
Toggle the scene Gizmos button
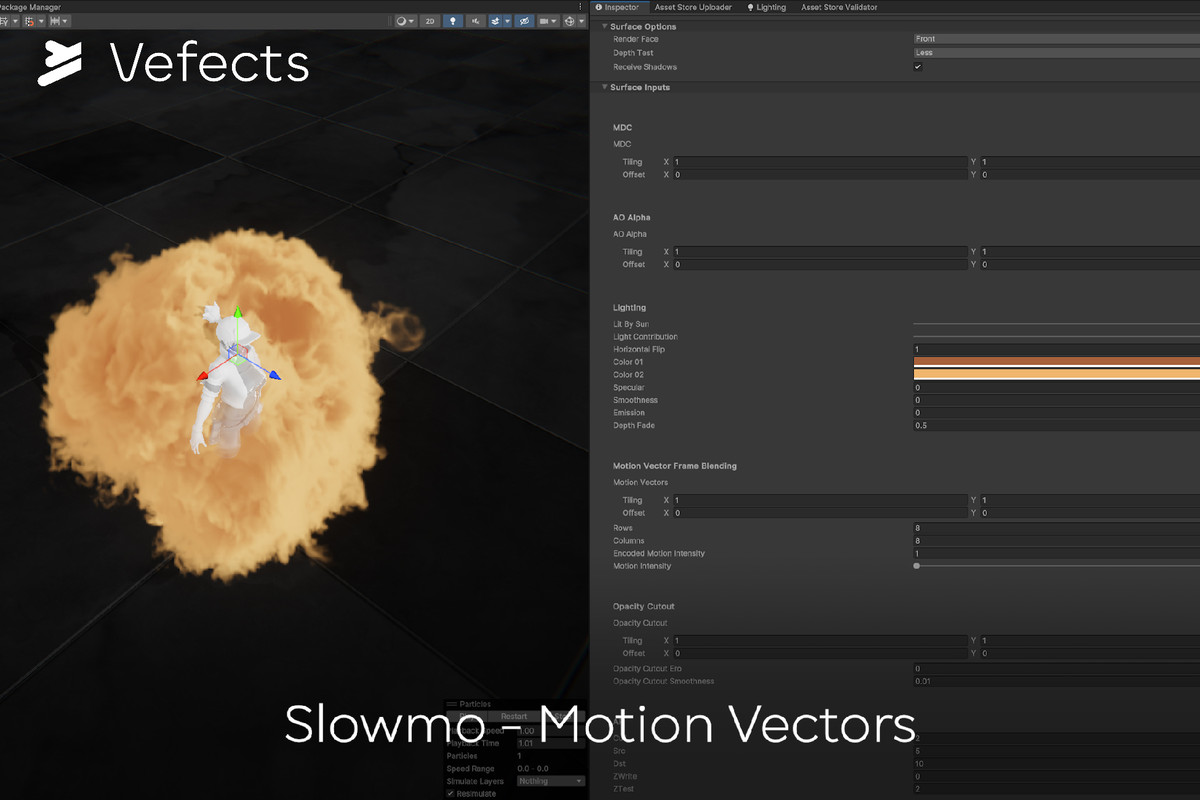pyautogui.click(x=570, y=20)
